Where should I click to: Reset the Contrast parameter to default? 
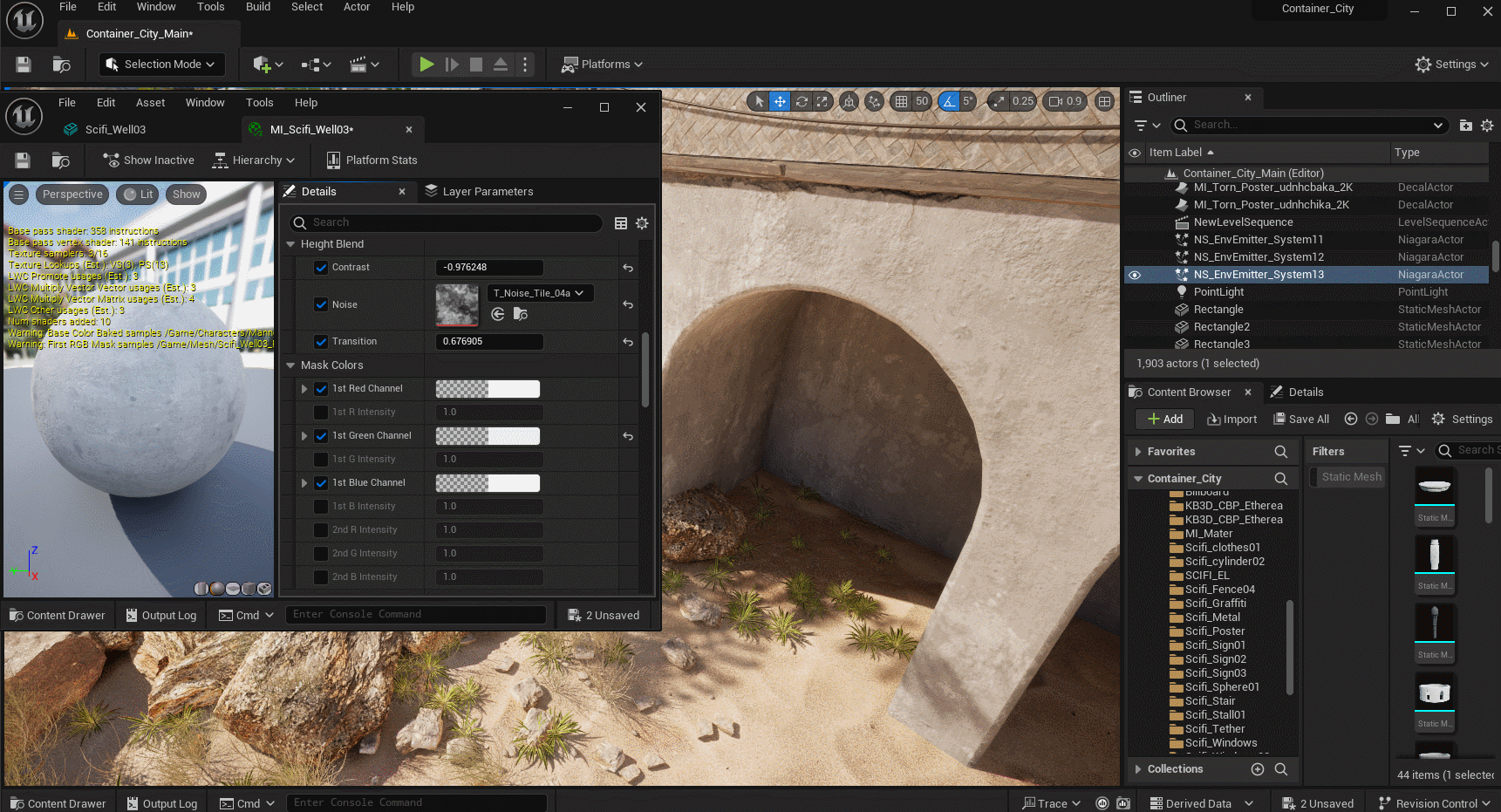click(x=628, y=268)
